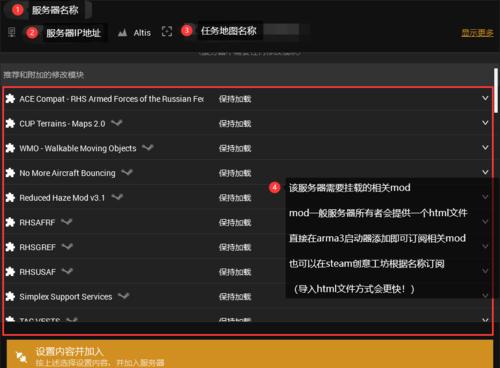Click the status mark next to WMO - Walkable Moving Objects

(x=148, y=147)
